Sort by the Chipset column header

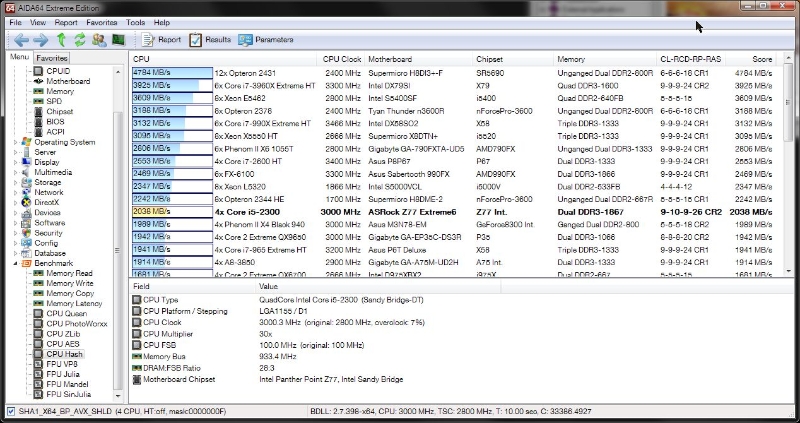coord(513,59)
